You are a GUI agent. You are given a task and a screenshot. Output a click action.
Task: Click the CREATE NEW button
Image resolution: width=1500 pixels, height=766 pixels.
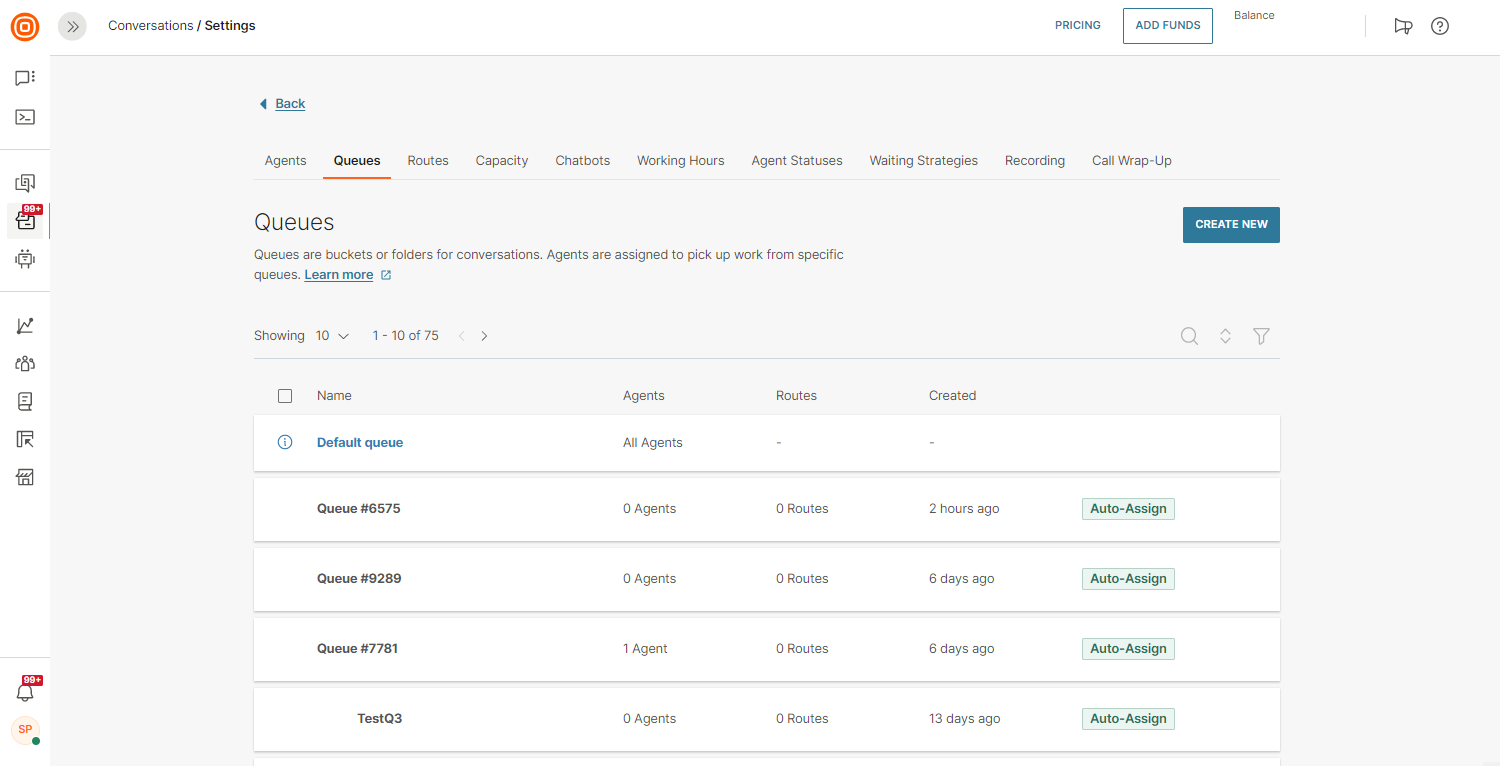point(1230,224)
